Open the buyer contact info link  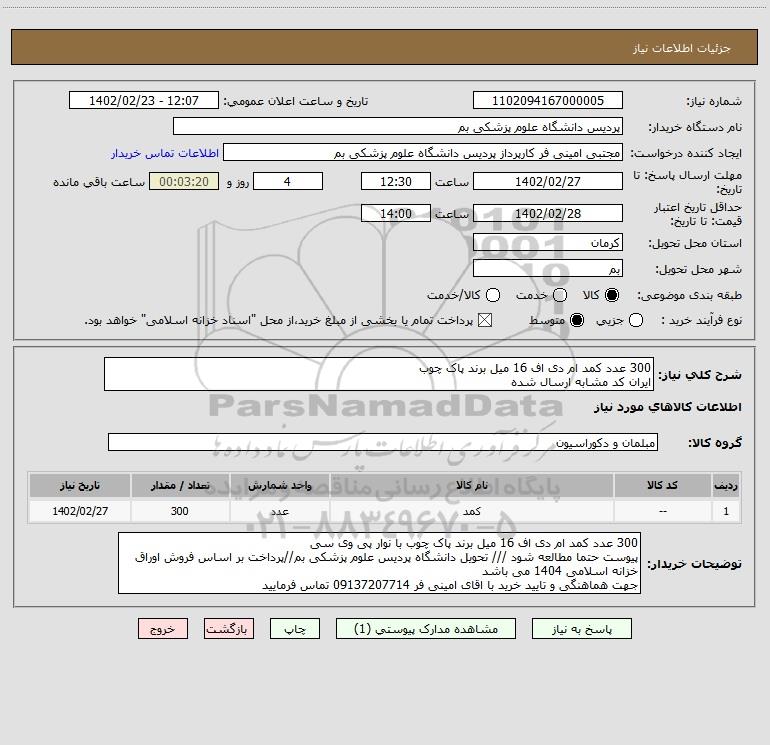pyautogui.click(x=165, y=153)
